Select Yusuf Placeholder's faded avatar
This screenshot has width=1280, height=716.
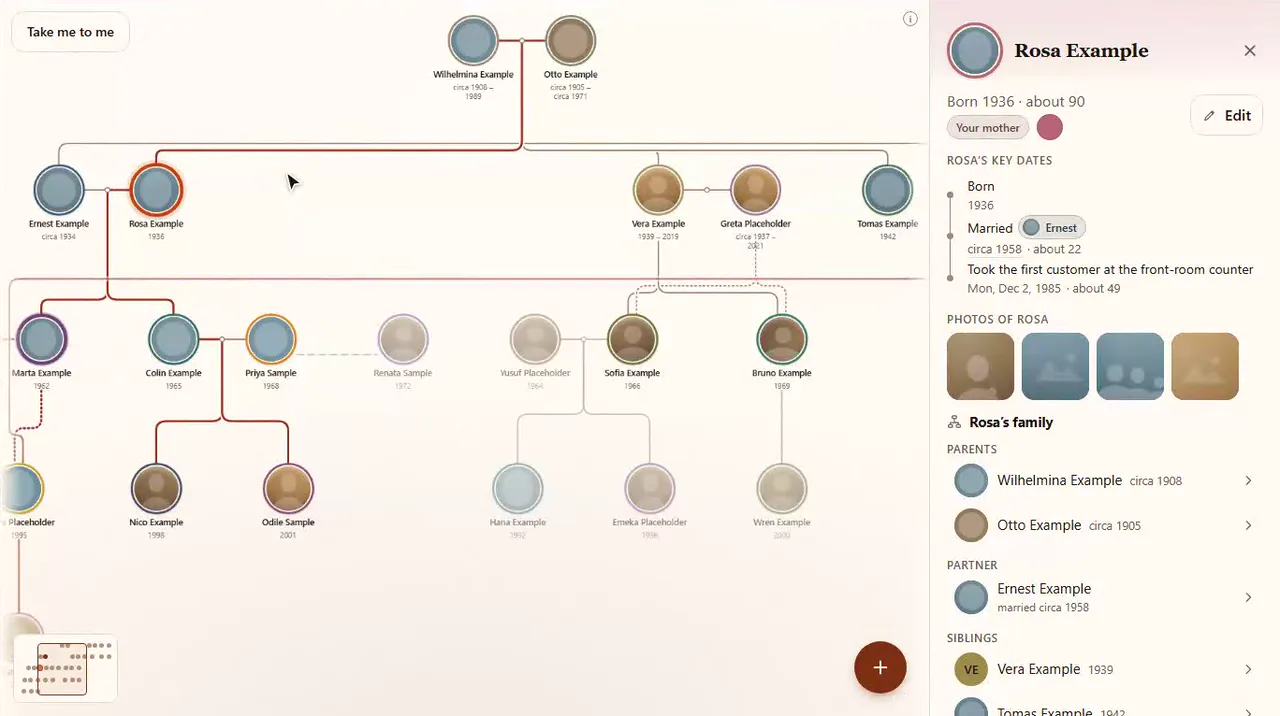coord(535,339)
